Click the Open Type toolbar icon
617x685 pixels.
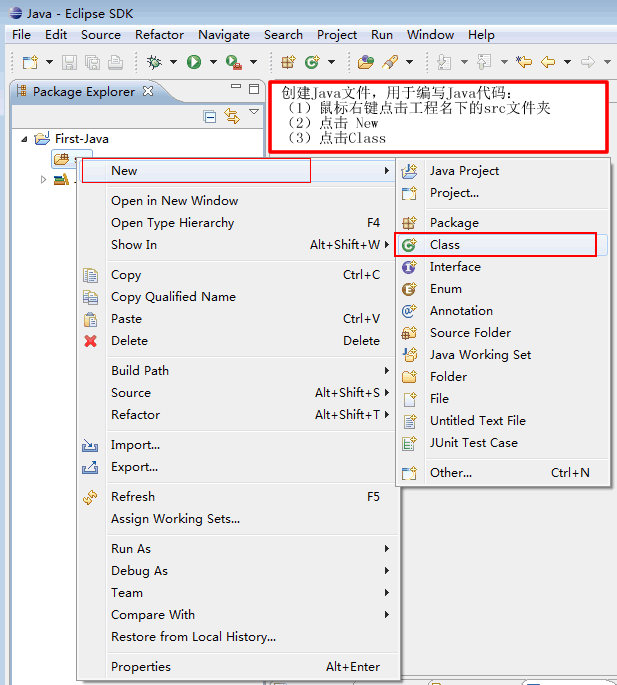[x=366, y=62]
